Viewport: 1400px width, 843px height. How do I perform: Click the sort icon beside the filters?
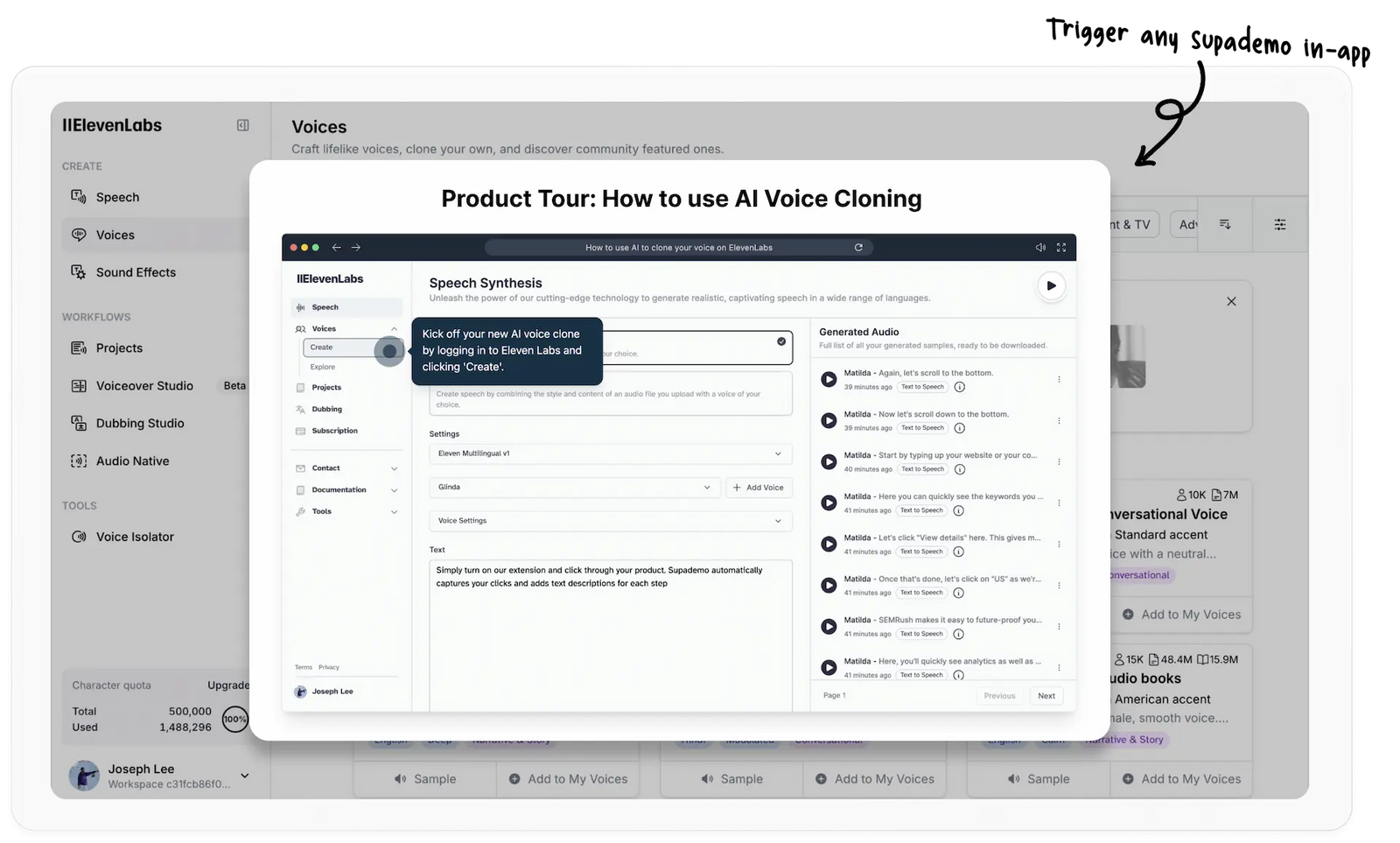[1225, 225]
